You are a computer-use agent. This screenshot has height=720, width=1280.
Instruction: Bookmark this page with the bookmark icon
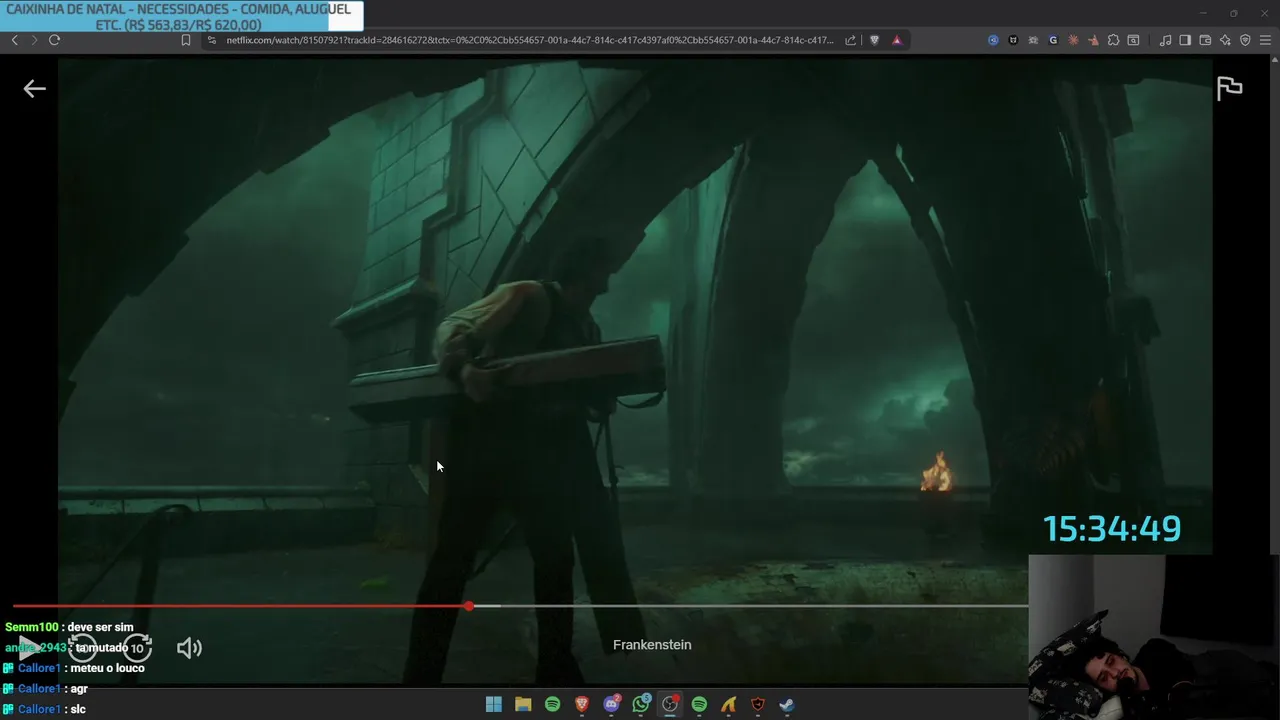point(186,40)
